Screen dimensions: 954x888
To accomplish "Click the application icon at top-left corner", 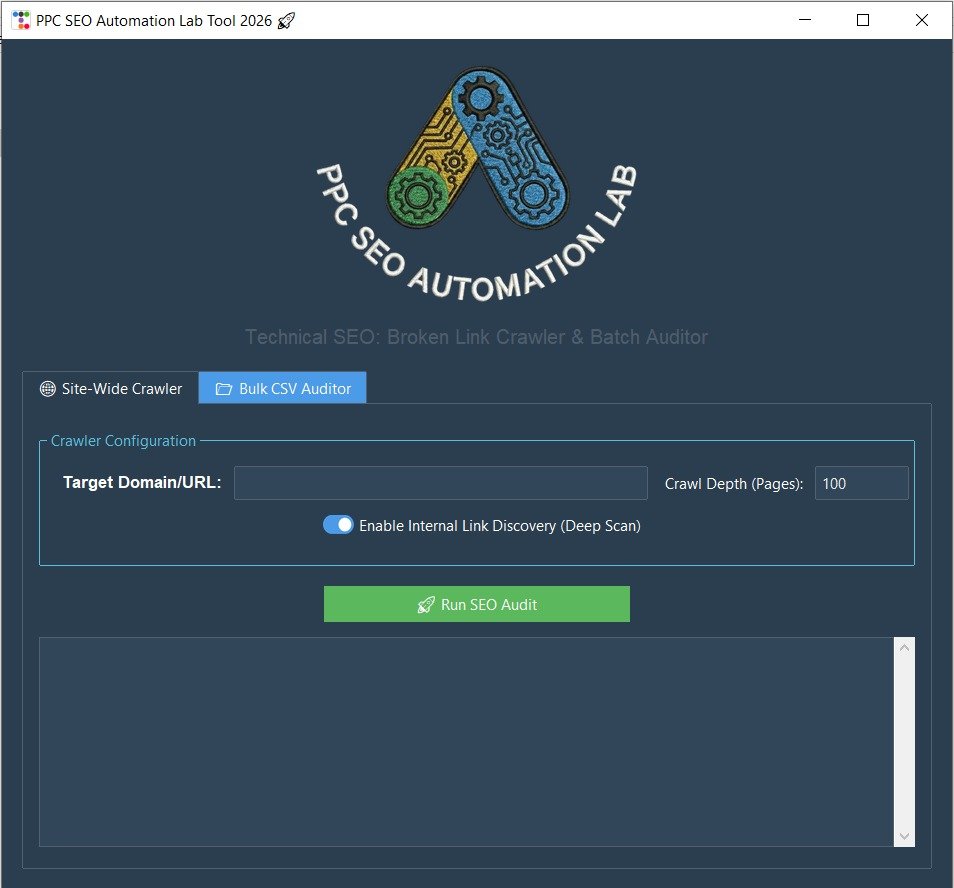I will 20,19.
